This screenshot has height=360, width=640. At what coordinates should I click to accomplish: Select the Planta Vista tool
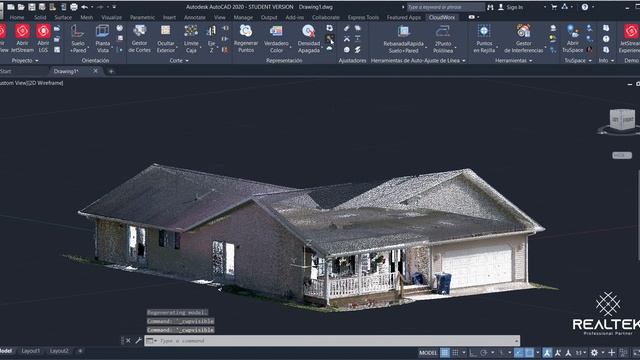(x=102, y=38)
